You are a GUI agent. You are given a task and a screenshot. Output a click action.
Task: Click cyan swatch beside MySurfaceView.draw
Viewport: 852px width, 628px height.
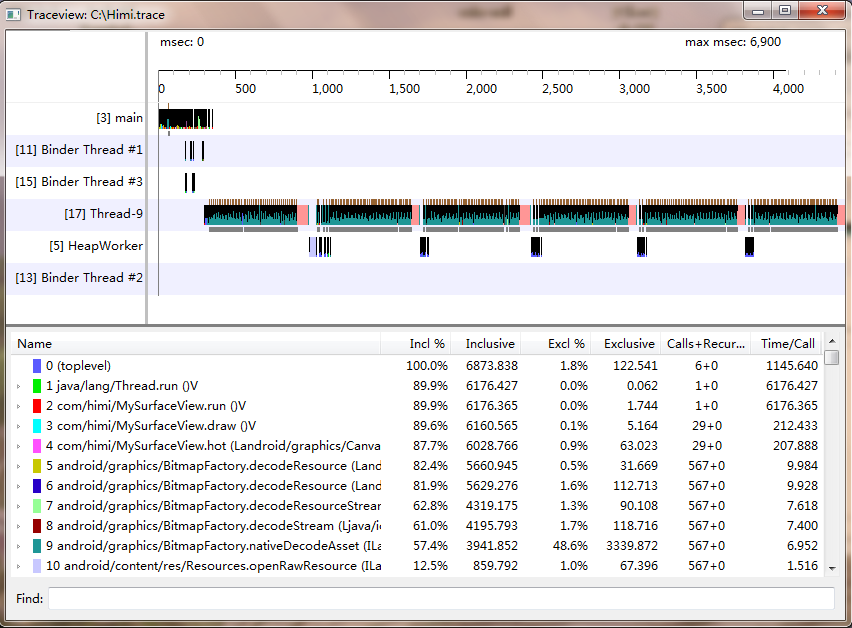coord(37,426)
